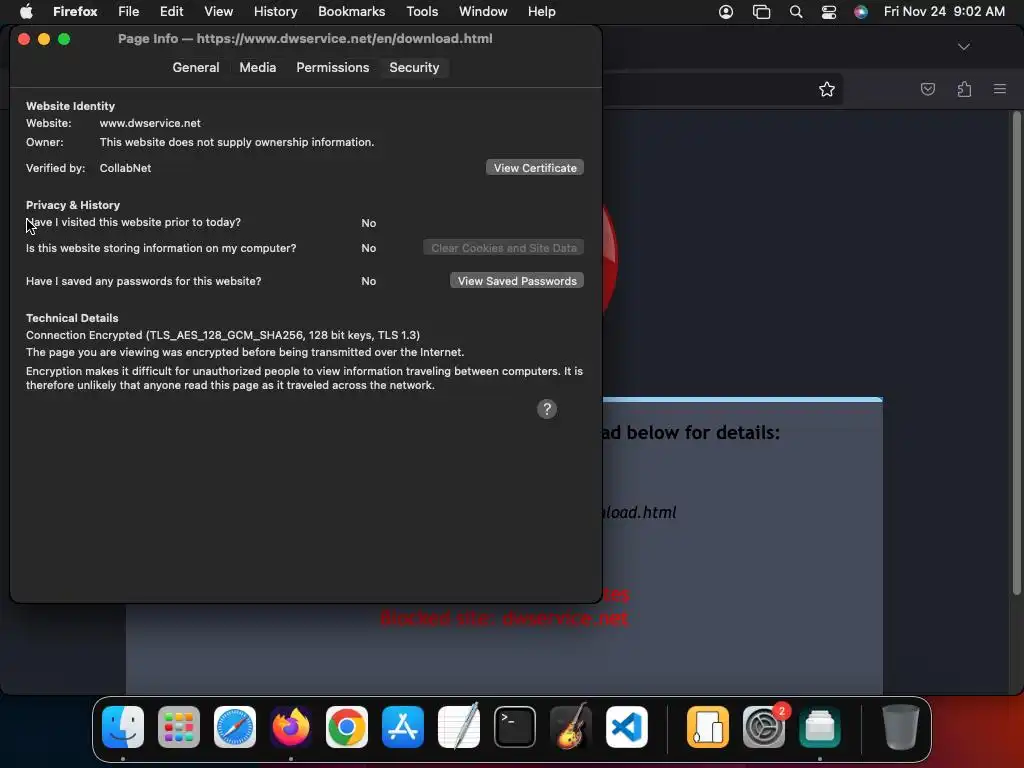The width and height of the screenshot is (1024, 768).
Task: Open the Firefox menu in menu bar
Action: (x=75, y=11)
